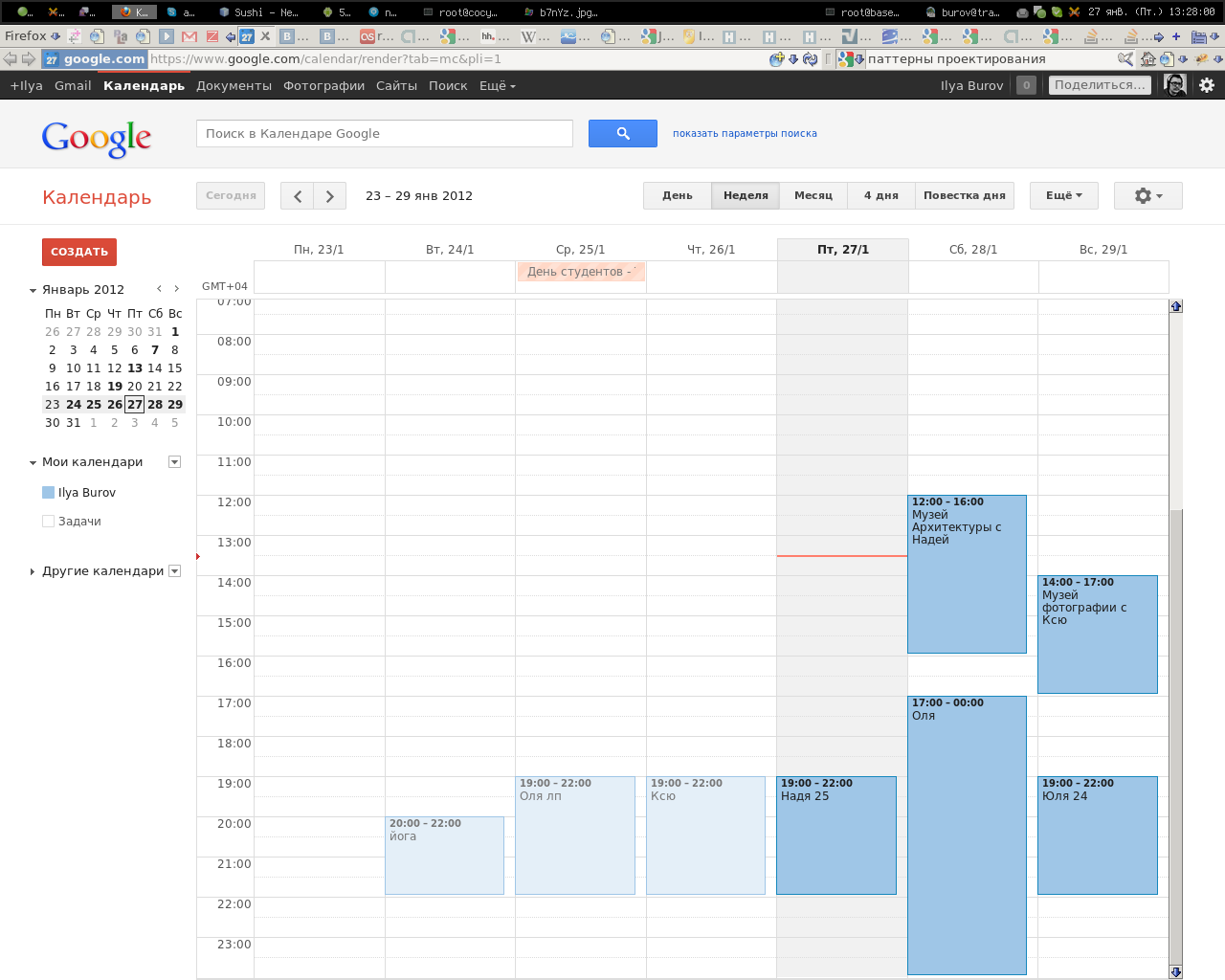This screenshot has height=980, width=1225.
Task: Open the +Ilya link
Action: pyautogui.click(x=27, y=85)
